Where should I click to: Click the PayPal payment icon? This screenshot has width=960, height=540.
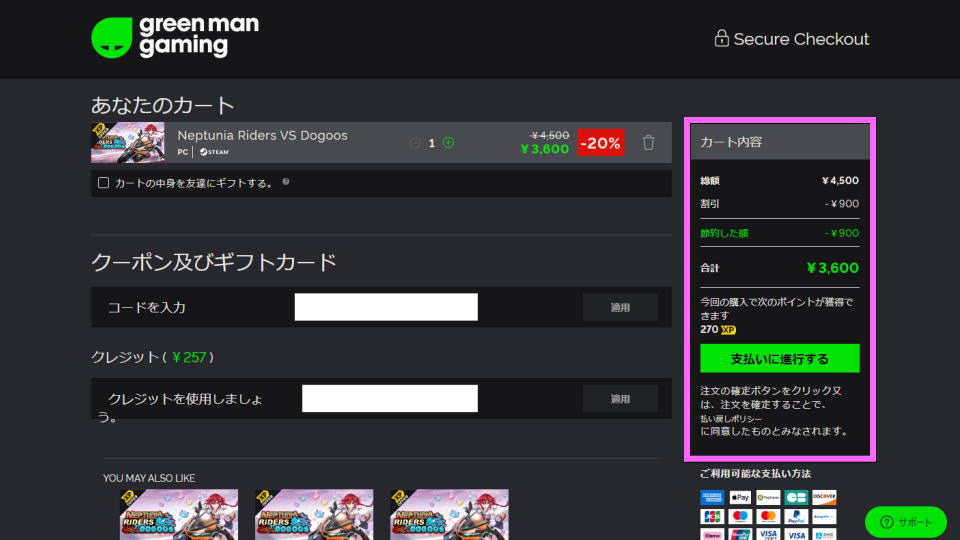tap(796, 517)
